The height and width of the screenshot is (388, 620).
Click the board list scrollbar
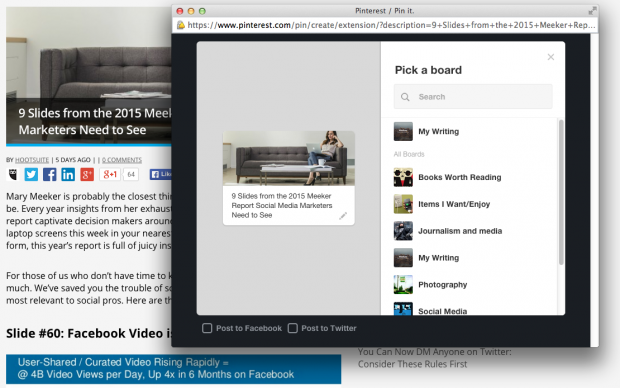point(561,192)
